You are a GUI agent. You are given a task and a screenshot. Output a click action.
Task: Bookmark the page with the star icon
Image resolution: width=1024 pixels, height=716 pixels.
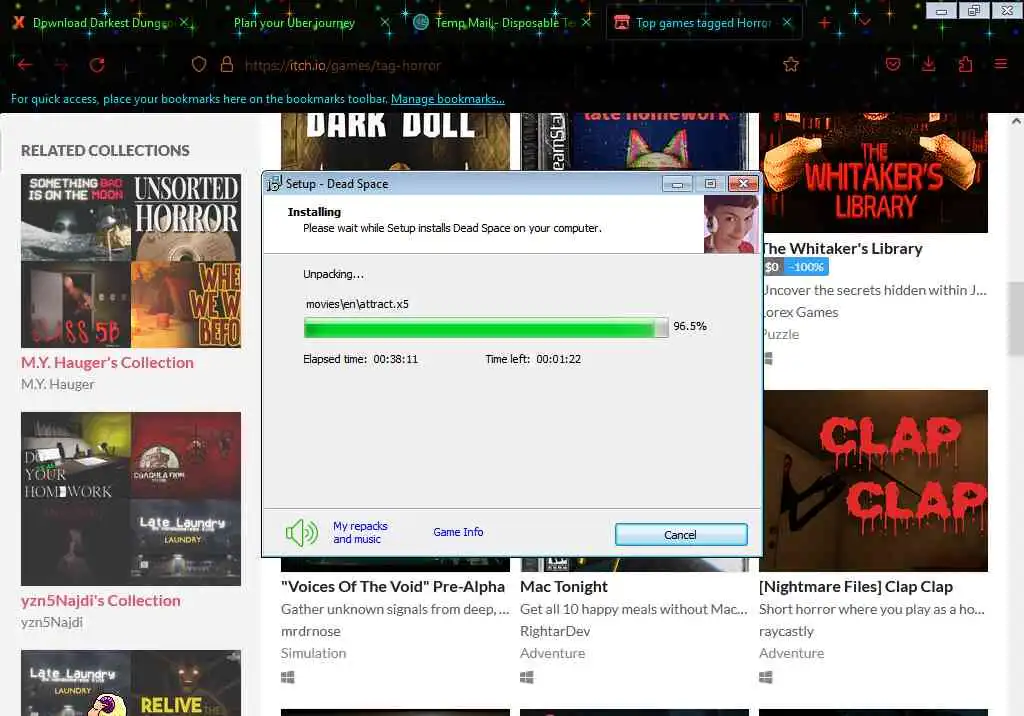(791, 64)
